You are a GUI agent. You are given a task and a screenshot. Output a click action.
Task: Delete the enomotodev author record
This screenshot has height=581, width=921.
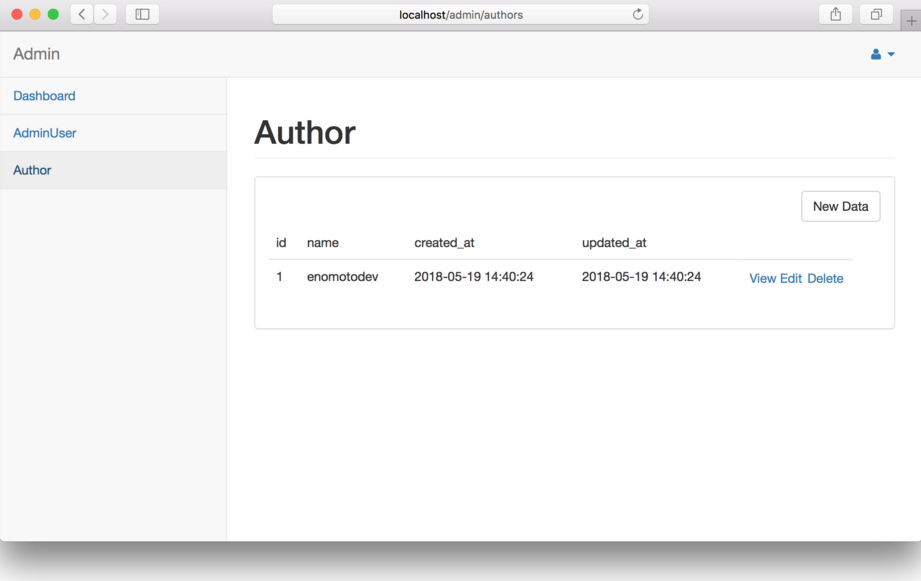pyautogui.click(x=825, y=278)
